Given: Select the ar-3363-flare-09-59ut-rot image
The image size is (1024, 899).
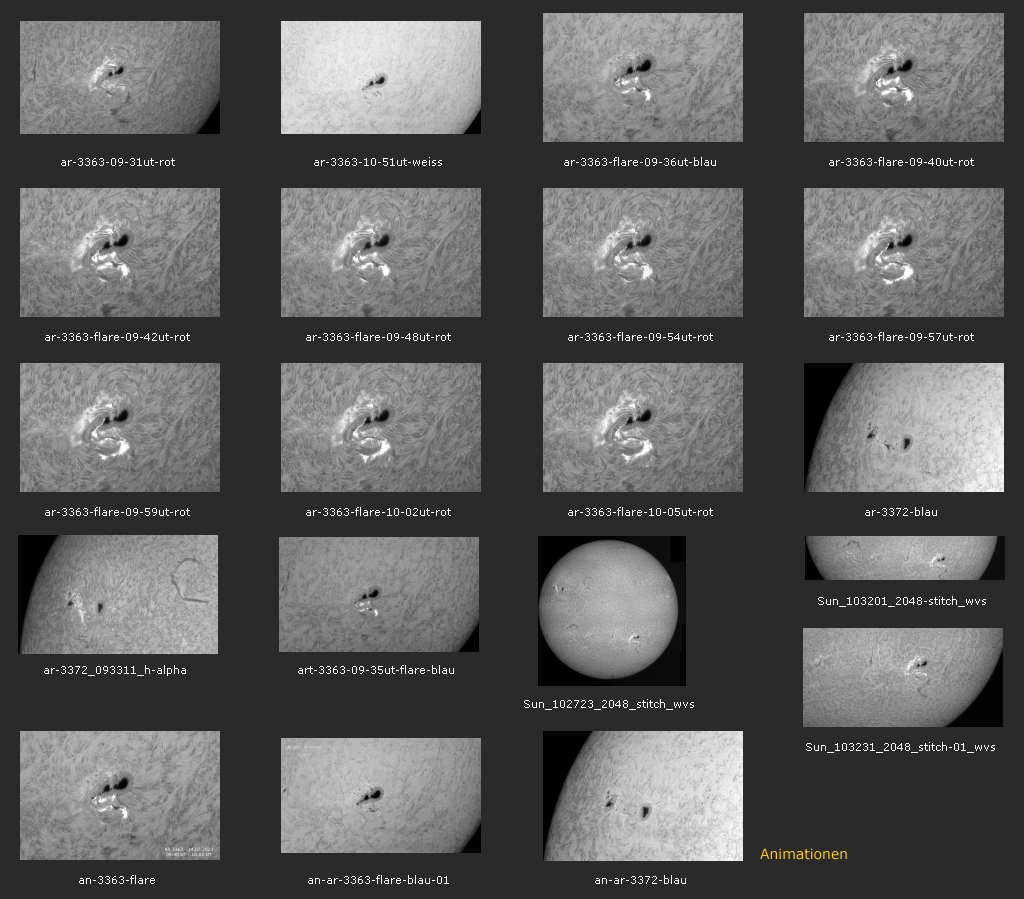Looking at the screenshot, I should [120, 428].
